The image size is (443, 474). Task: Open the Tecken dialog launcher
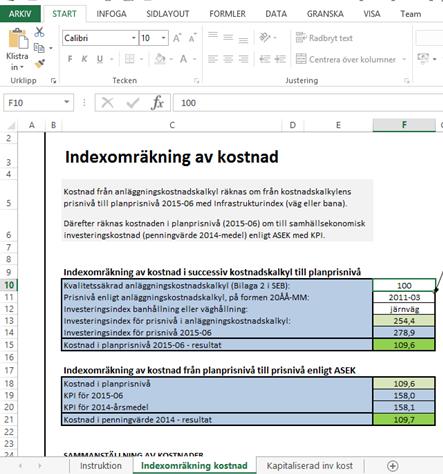[196, 81]
